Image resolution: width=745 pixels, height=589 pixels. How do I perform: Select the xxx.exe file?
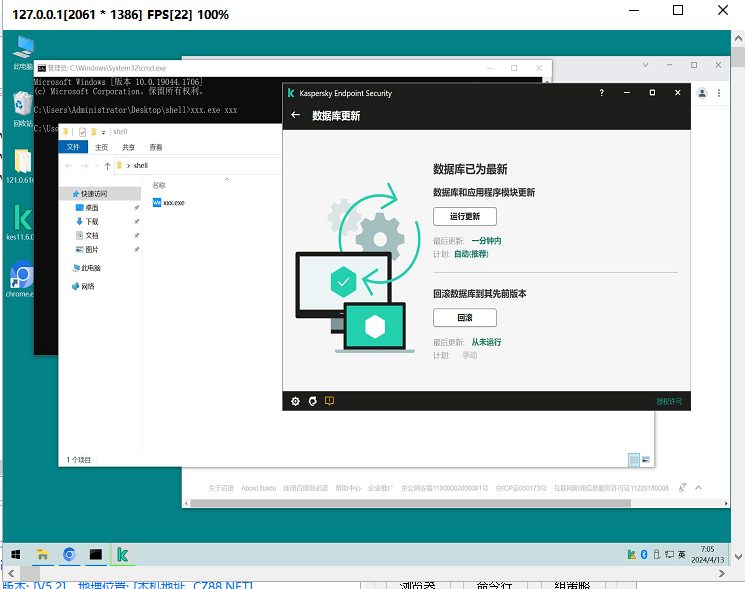[172, 202]
